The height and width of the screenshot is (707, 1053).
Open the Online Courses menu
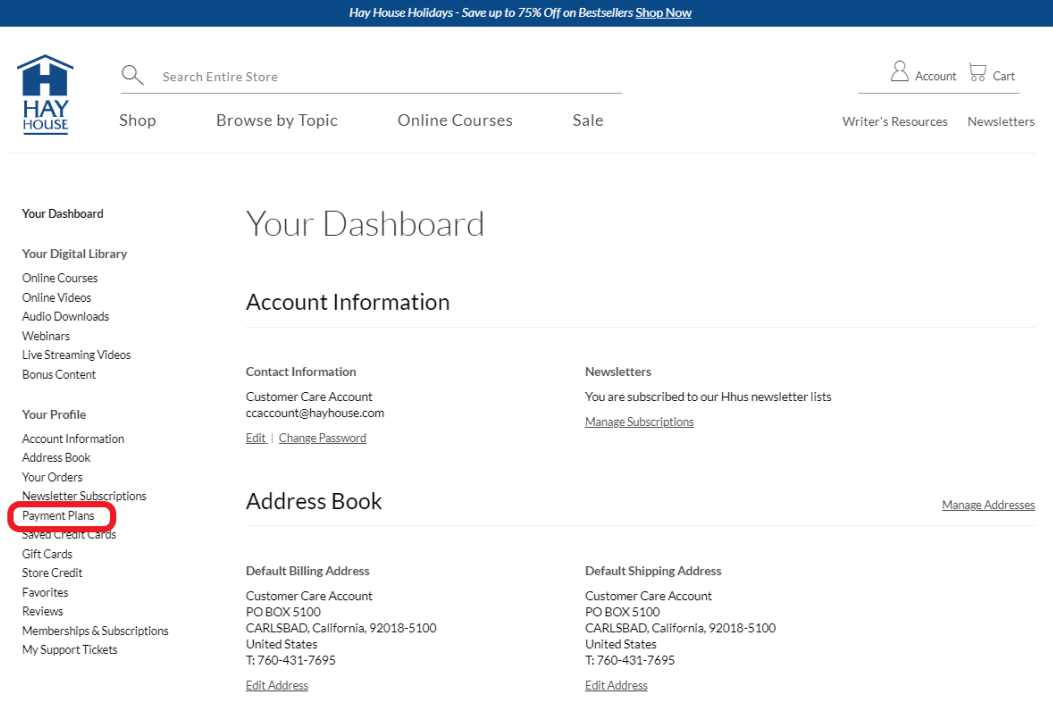click(455, 120)
